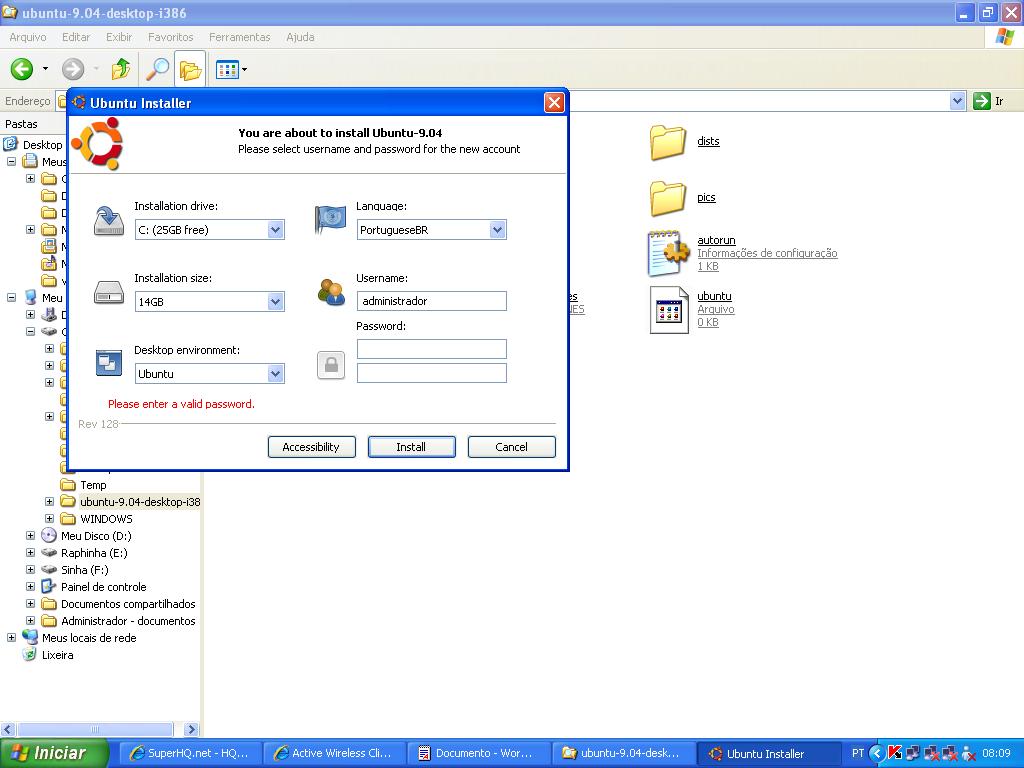The image size is (1024, 768).
Task: Open the Installation drive dropdown
Action: tap(275, 230)
